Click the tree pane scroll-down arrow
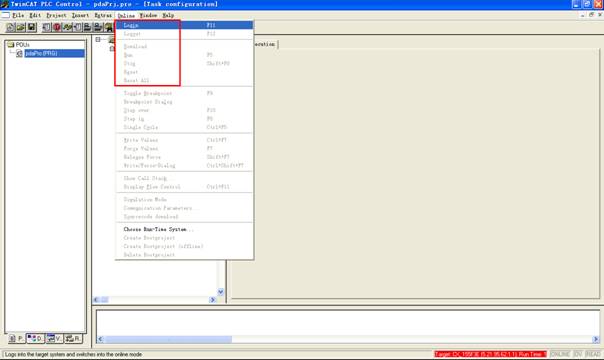This screenshot has height=360, width=604. click(x=221, y=292)
